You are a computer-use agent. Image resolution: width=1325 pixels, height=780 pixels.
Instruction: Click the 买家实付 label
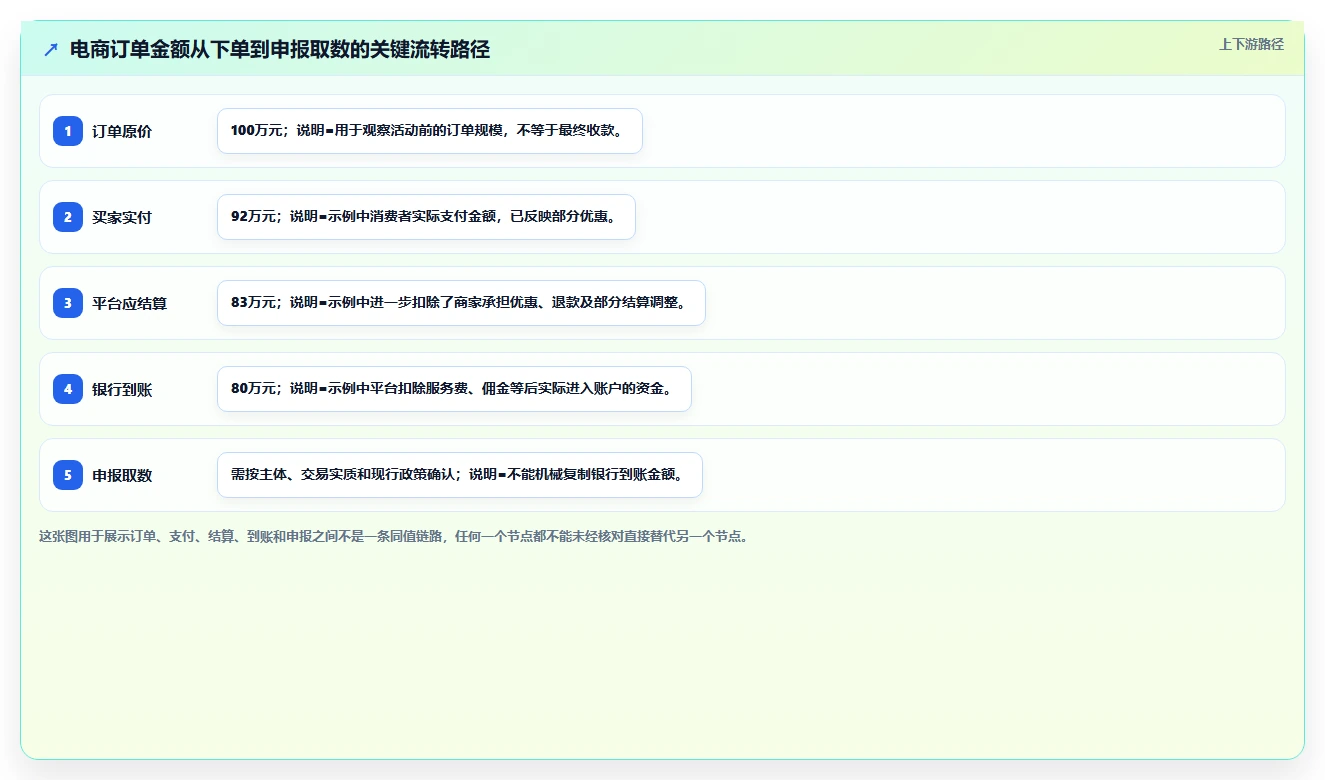click(122, 217)
